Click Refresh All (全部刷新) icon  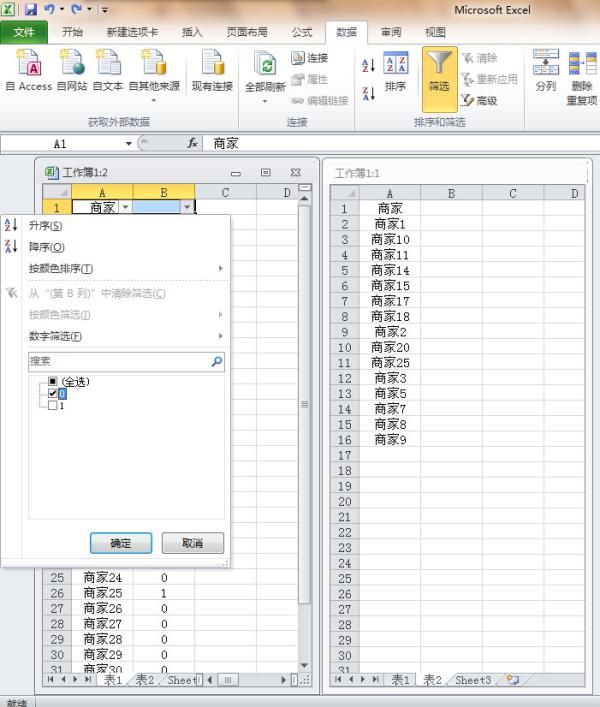coord(265,74)
